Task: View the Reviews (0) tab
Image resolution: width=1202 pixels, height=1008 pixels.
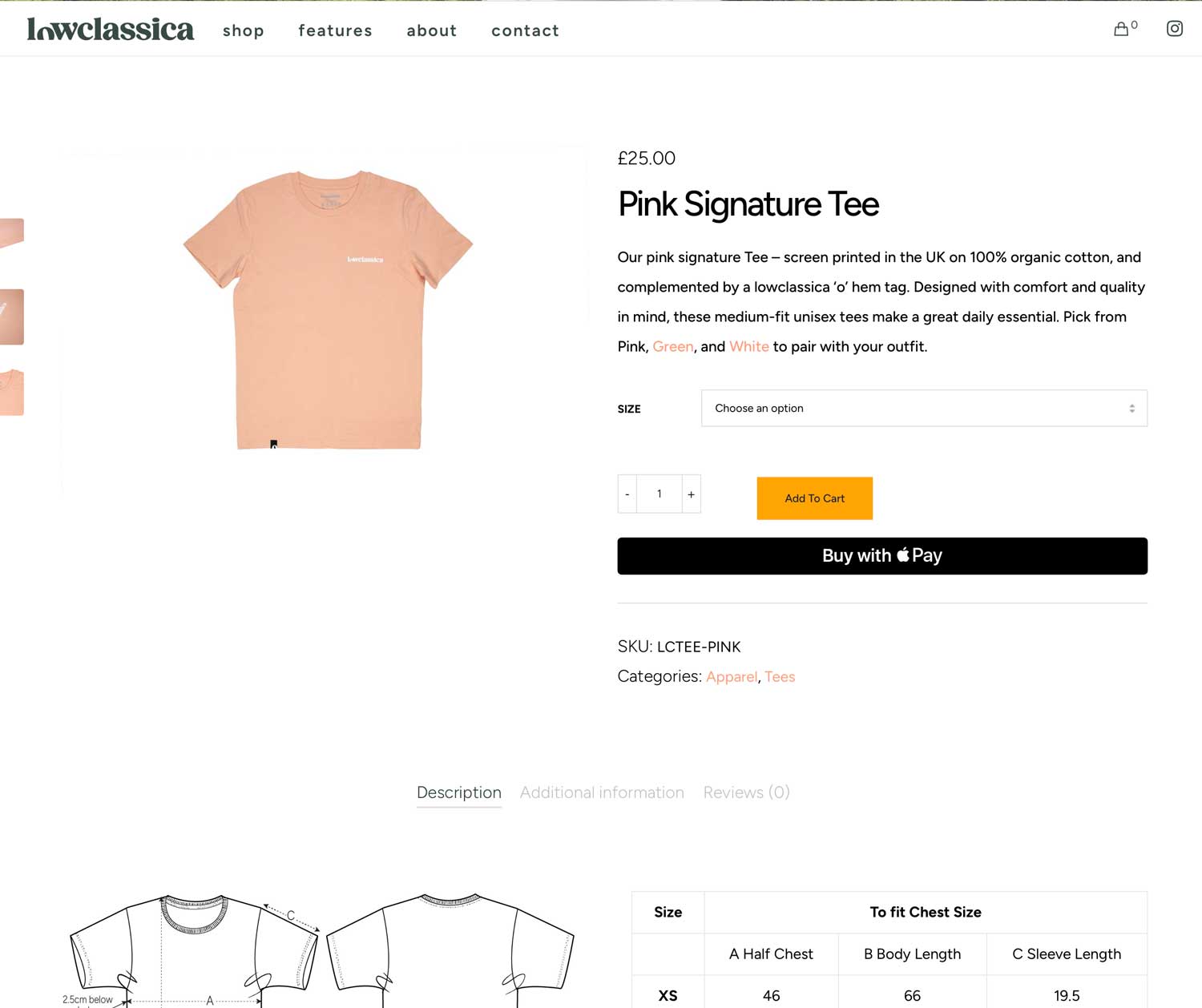Action: pyautogui.click(x=746, y=792)
